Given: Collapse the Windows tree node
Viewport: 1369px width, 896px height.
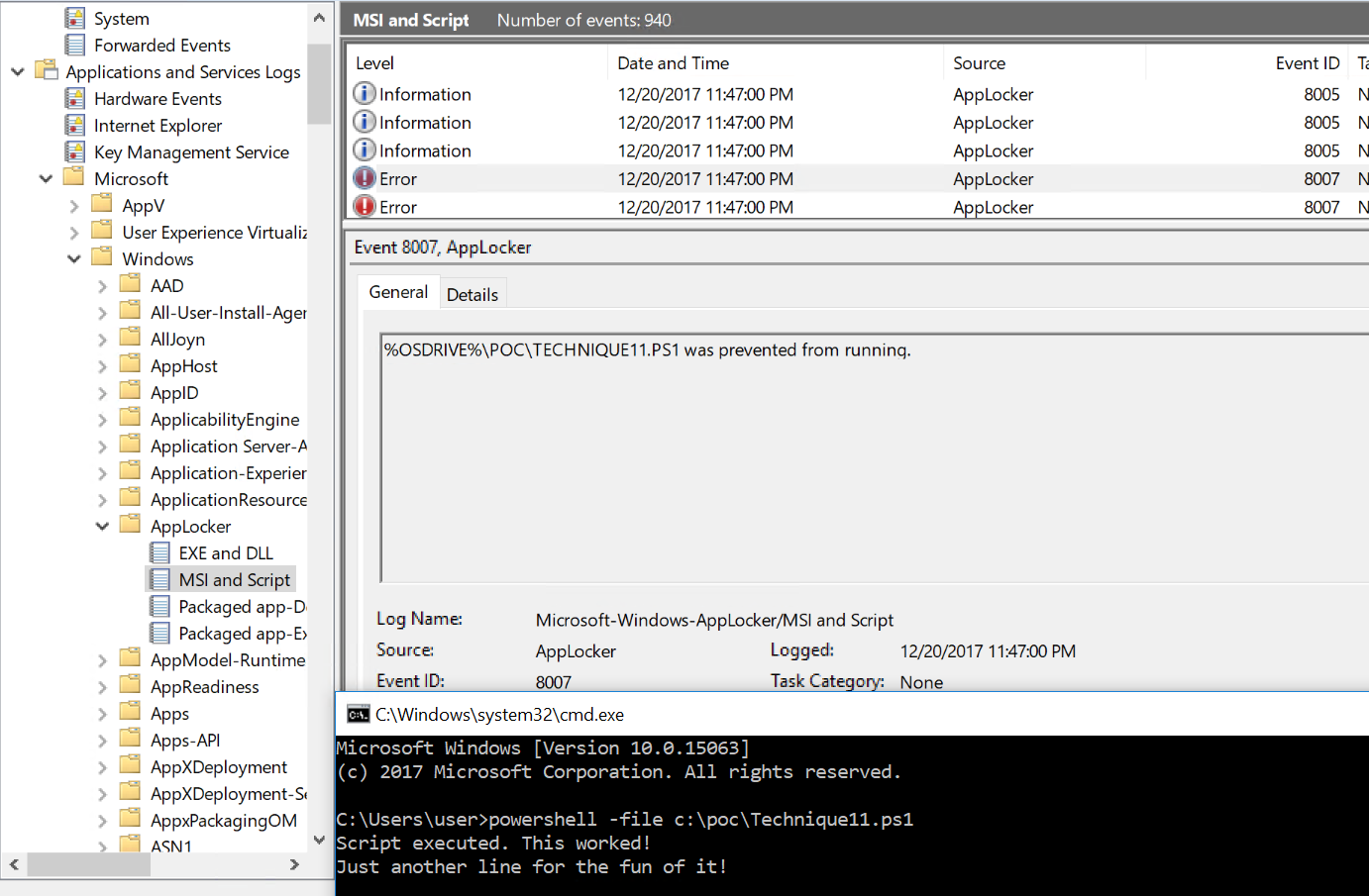Looking at the screenshot, I should [x=73, y=258].
